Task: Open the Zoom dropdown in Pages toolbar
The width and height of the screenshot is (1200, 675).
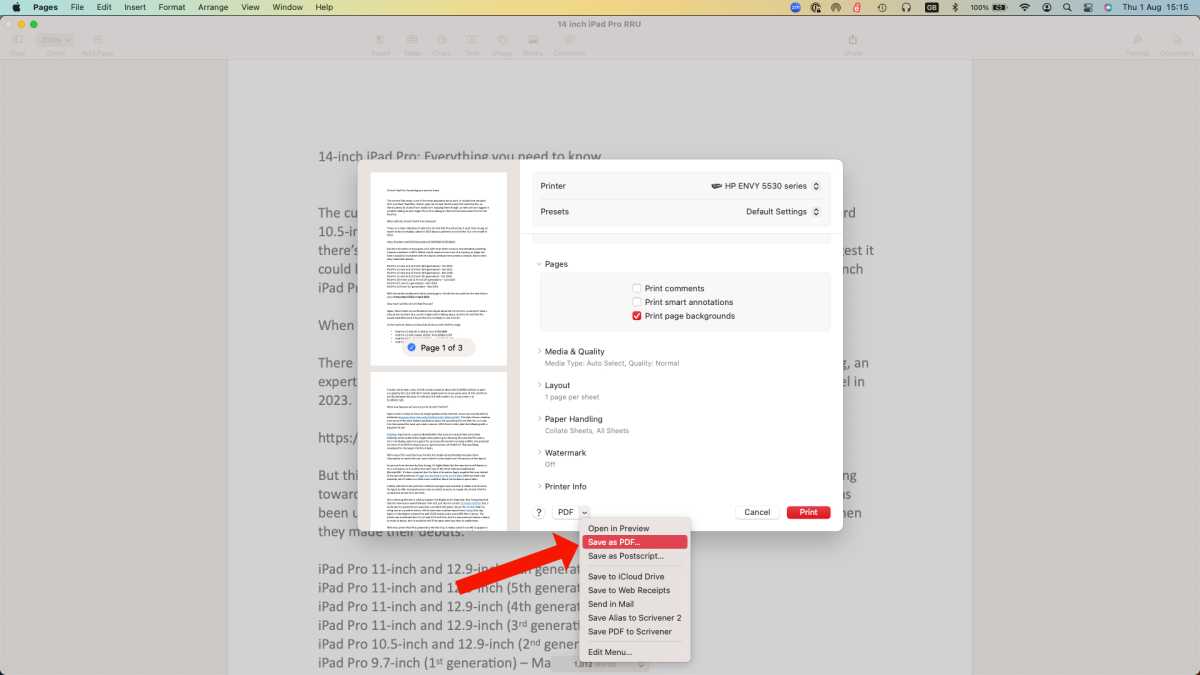Action: point(55,40)
